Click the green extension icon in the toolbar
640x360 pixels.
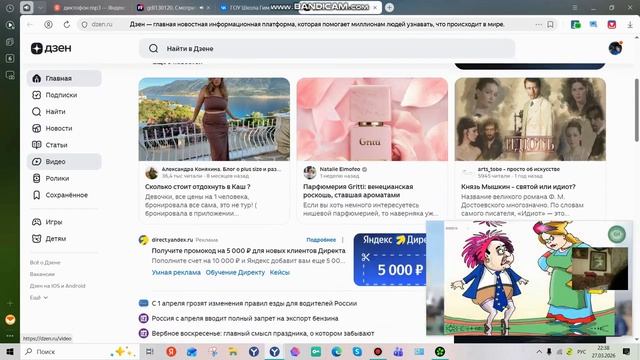[x=576, y=24]
